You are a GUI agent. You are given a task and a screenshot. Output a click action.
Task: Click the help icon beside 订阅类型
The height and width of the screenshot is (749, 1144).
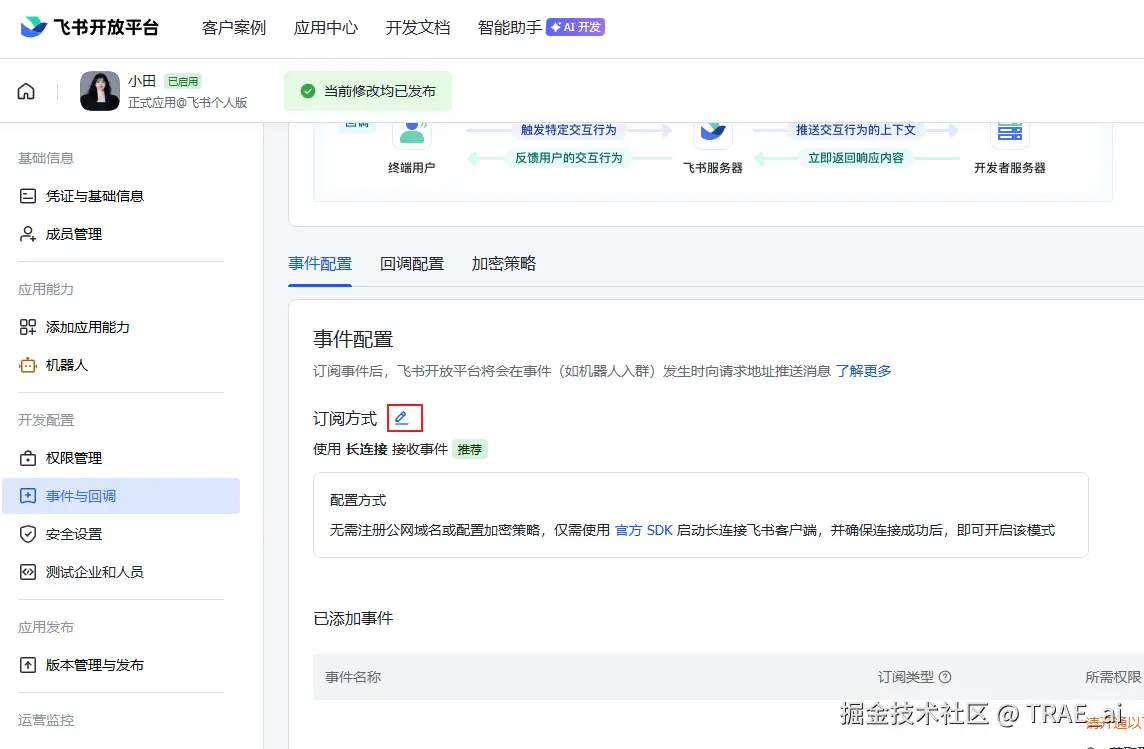click(x=945, y=677)
